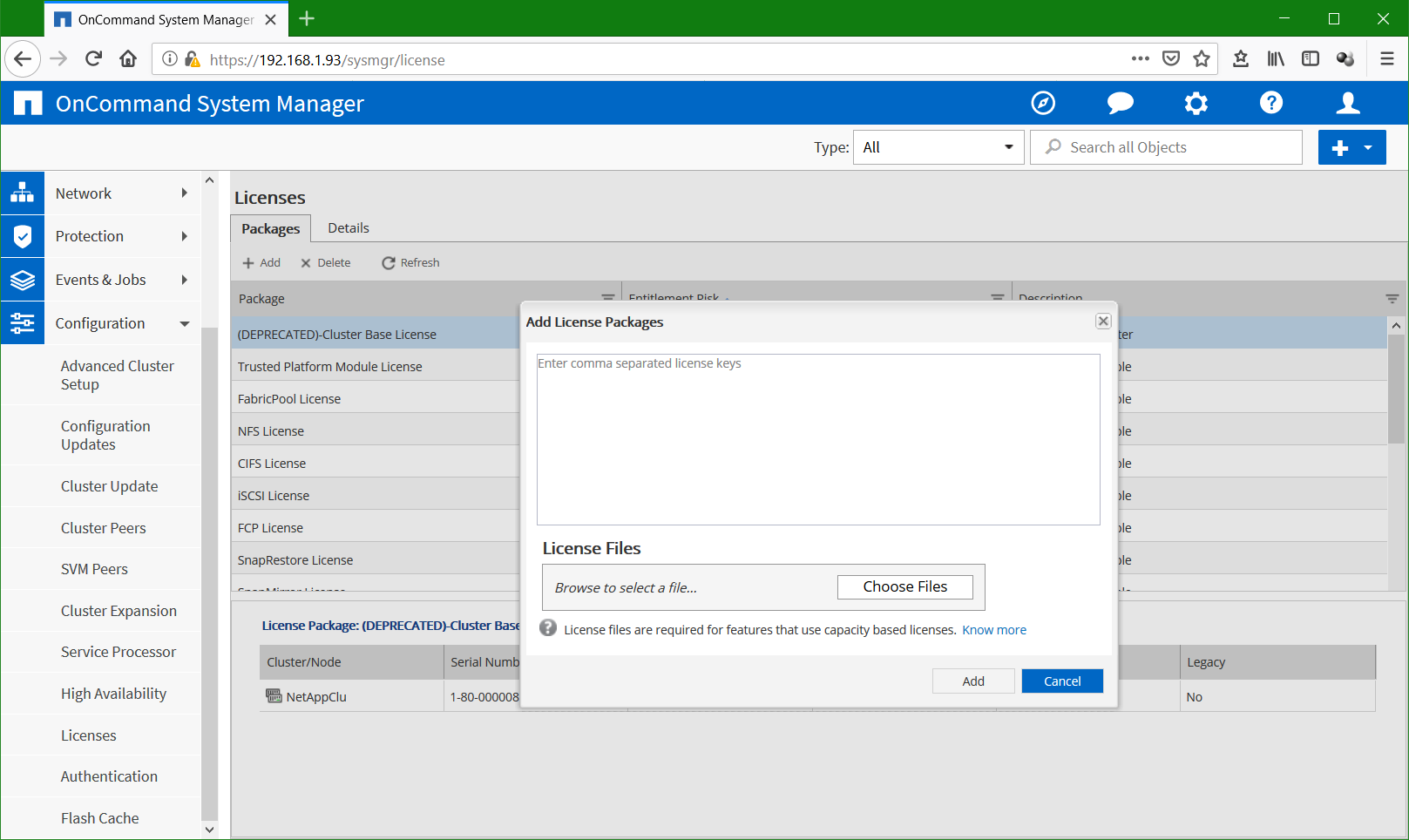The height and width of the screenshot is (840, 1409).
Task: Open High Availability in sidebar
Action: click(113, 694)
